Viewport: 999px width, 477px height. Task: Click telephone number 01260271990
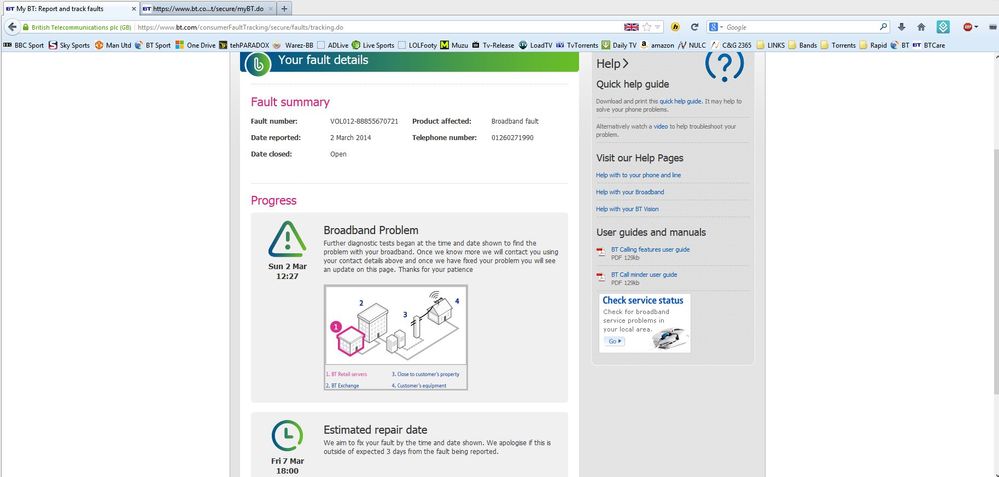click(x=513, y=138)
